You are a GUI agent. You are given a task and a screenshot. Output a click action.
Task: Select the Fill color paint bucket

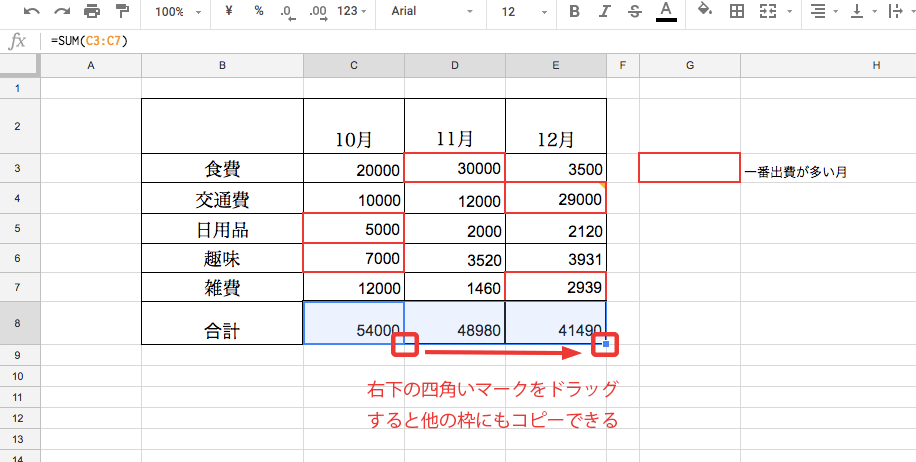tap(704, 12)
